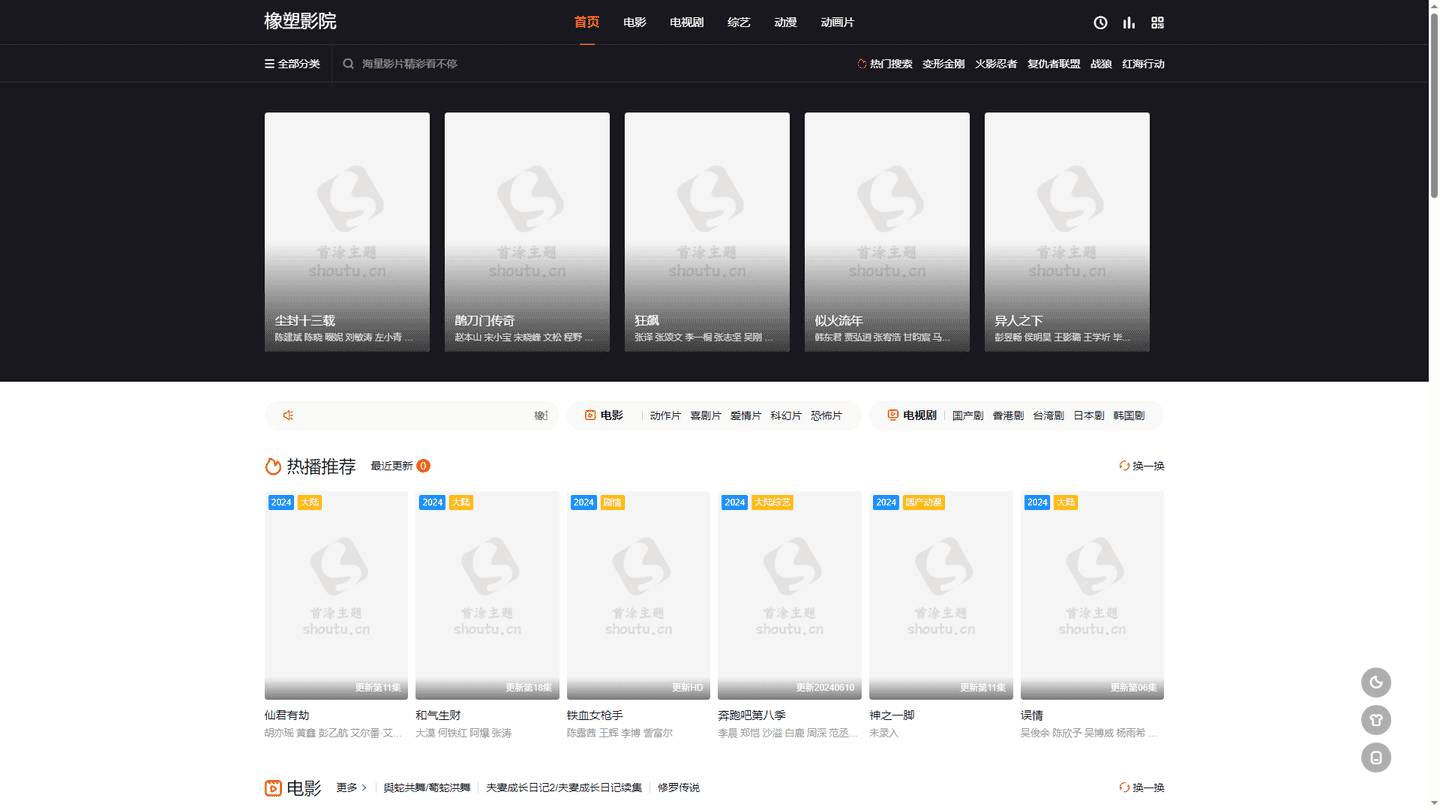The width and height of the screenshot is (1440, 810).
Task: Open the mobile phone floating button
Action: point(1376,757)
